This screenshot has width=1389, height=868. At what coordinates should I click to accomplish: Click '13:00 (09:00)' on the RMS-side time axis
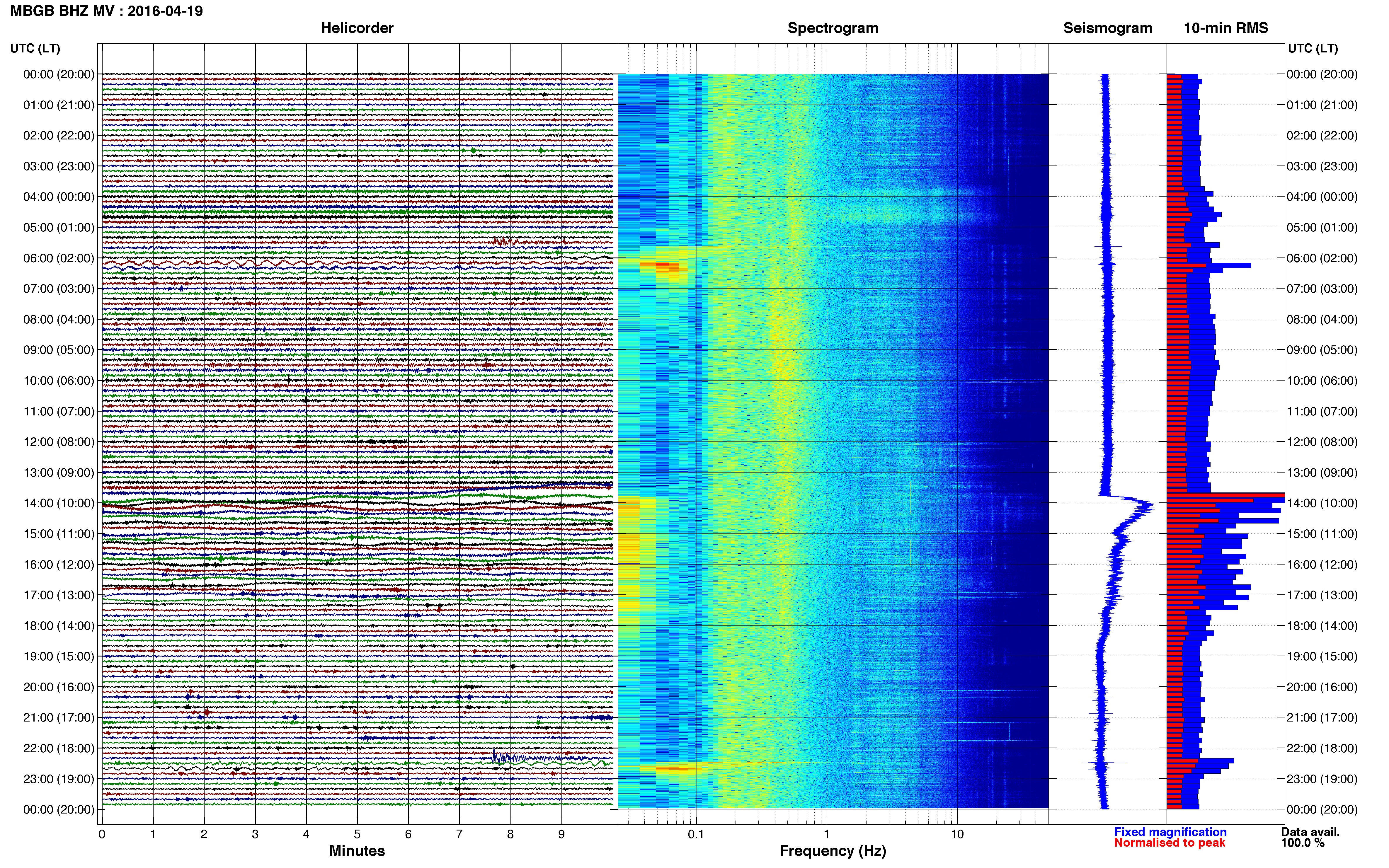coord(1322,473)
